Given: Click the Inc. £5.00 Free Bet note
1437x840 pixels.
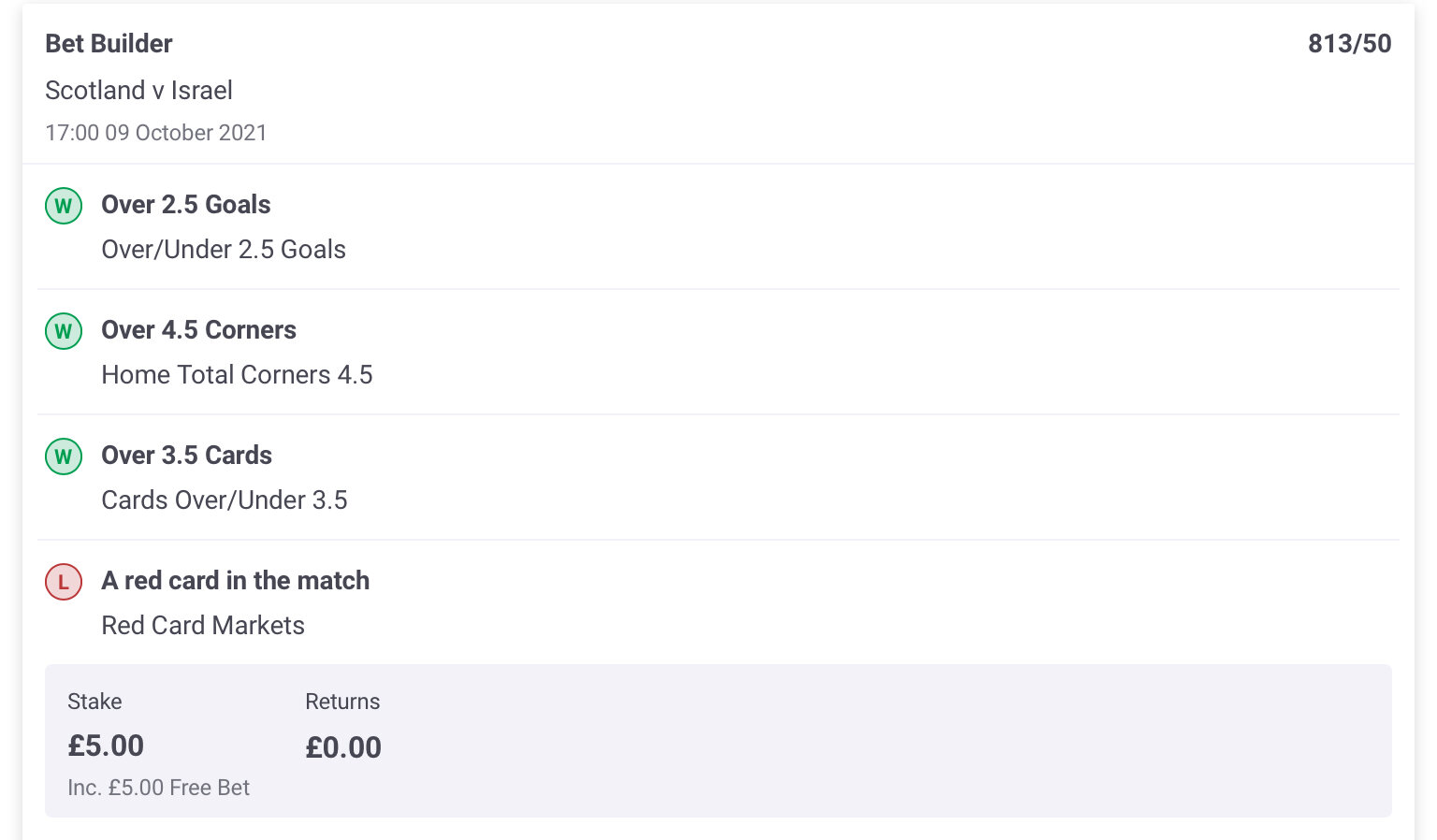Looking at the screenshot, I should [158, 788].
